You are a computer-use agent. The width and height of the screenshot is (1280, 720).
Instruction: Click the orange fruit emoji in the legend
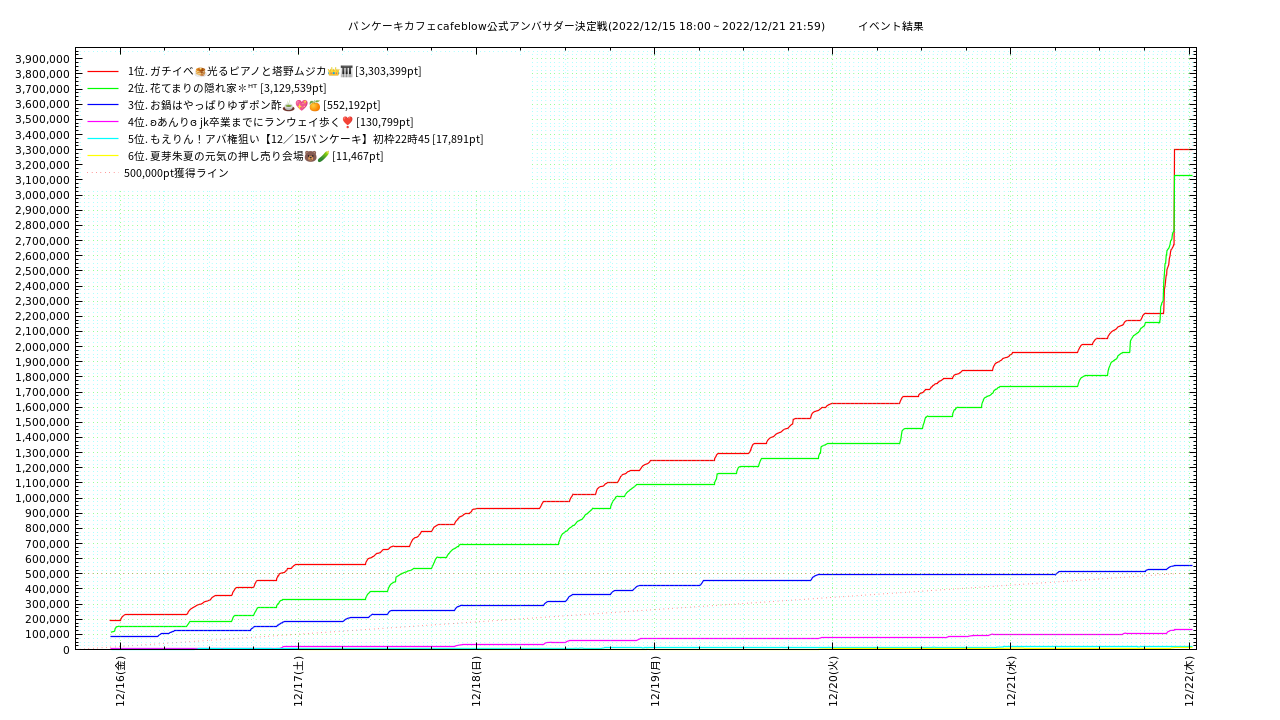click(314, 105)
